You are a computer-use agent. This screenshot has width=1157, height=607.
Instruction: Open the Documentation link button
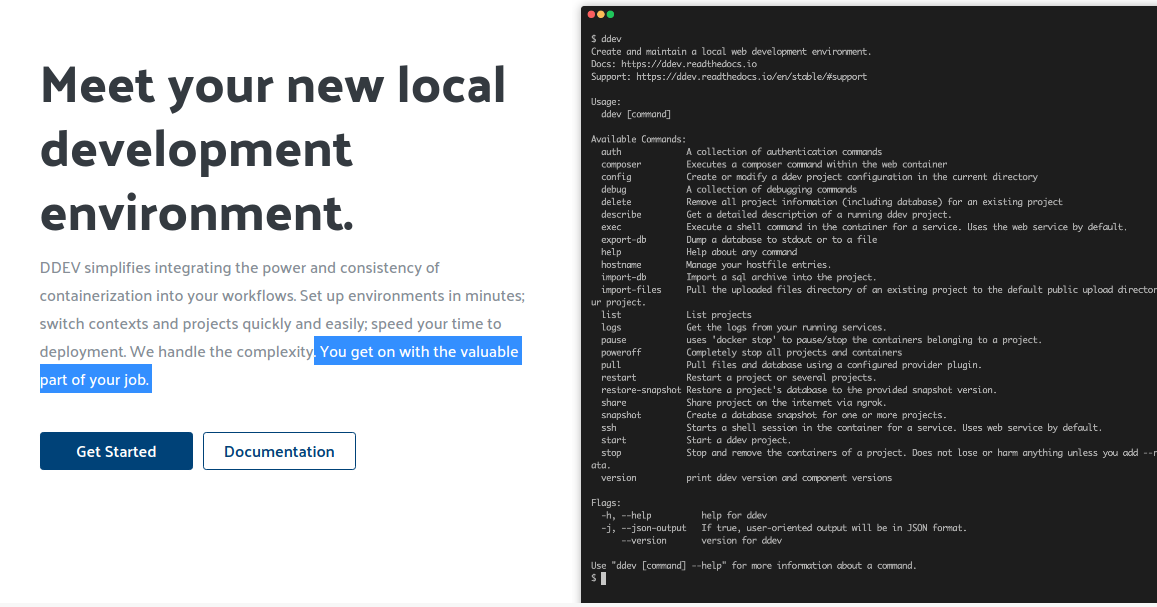click(x=279, y=451)
